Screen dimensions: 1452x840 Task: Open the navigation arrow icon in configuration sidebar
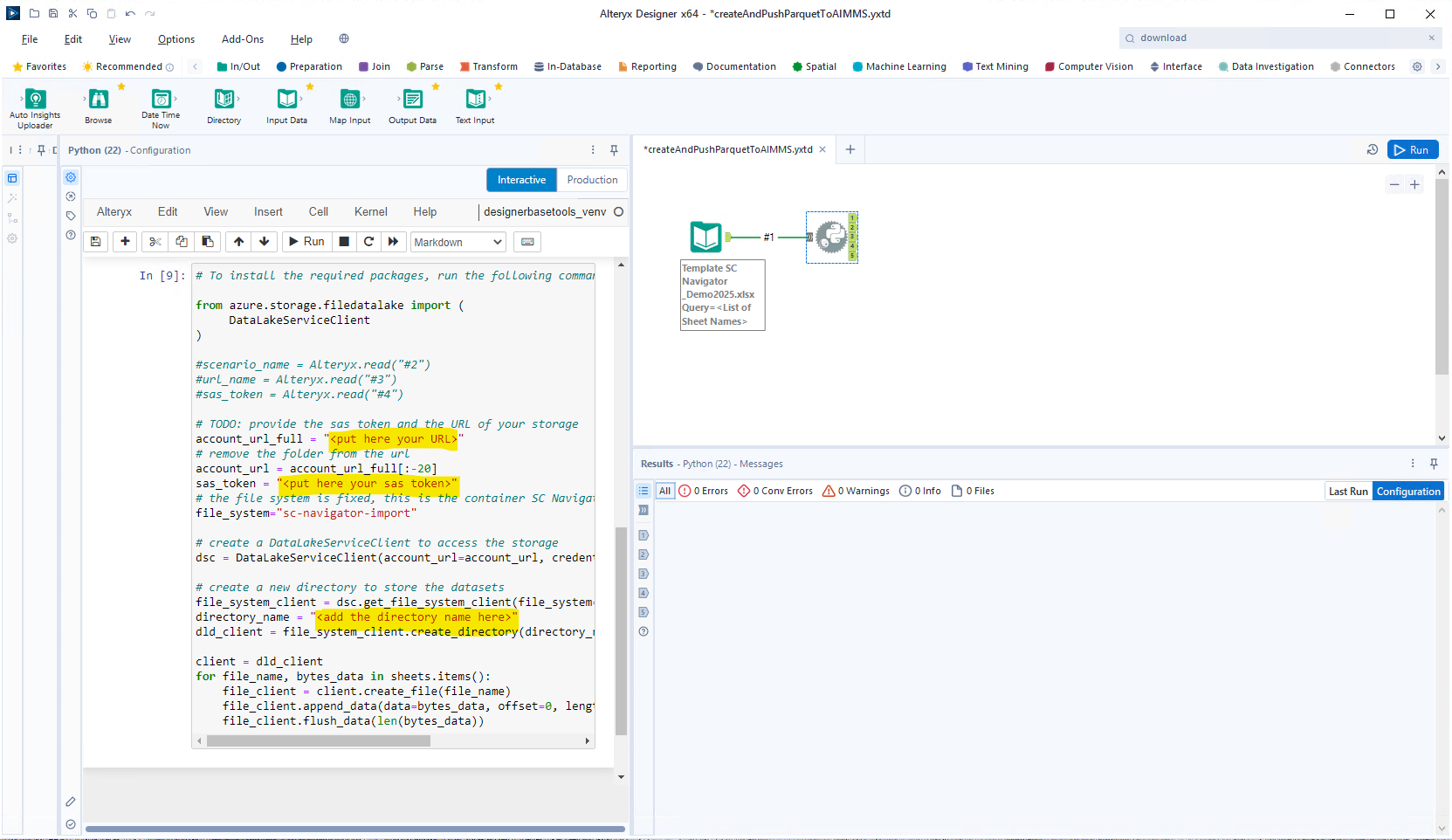point(71,196)
